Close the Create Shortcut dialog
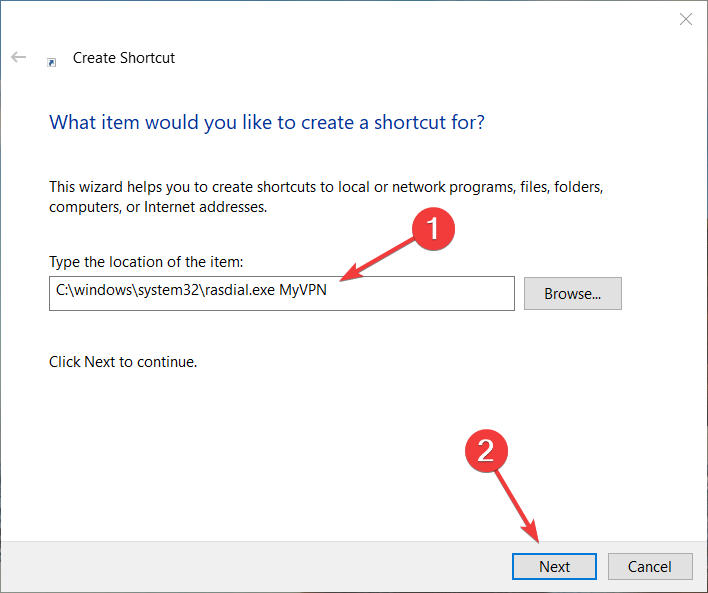The image size is (708, 593). coord(685,19)
